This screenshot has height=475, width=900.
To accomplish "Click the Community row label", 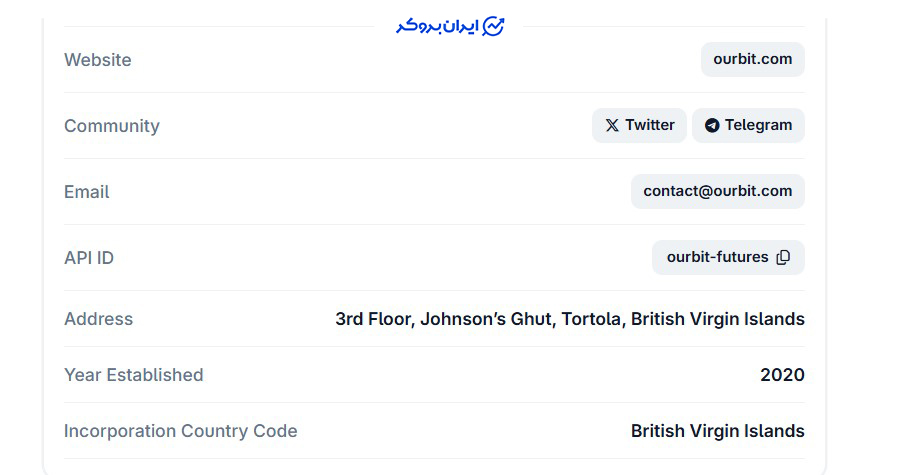I will pos(112,126).
